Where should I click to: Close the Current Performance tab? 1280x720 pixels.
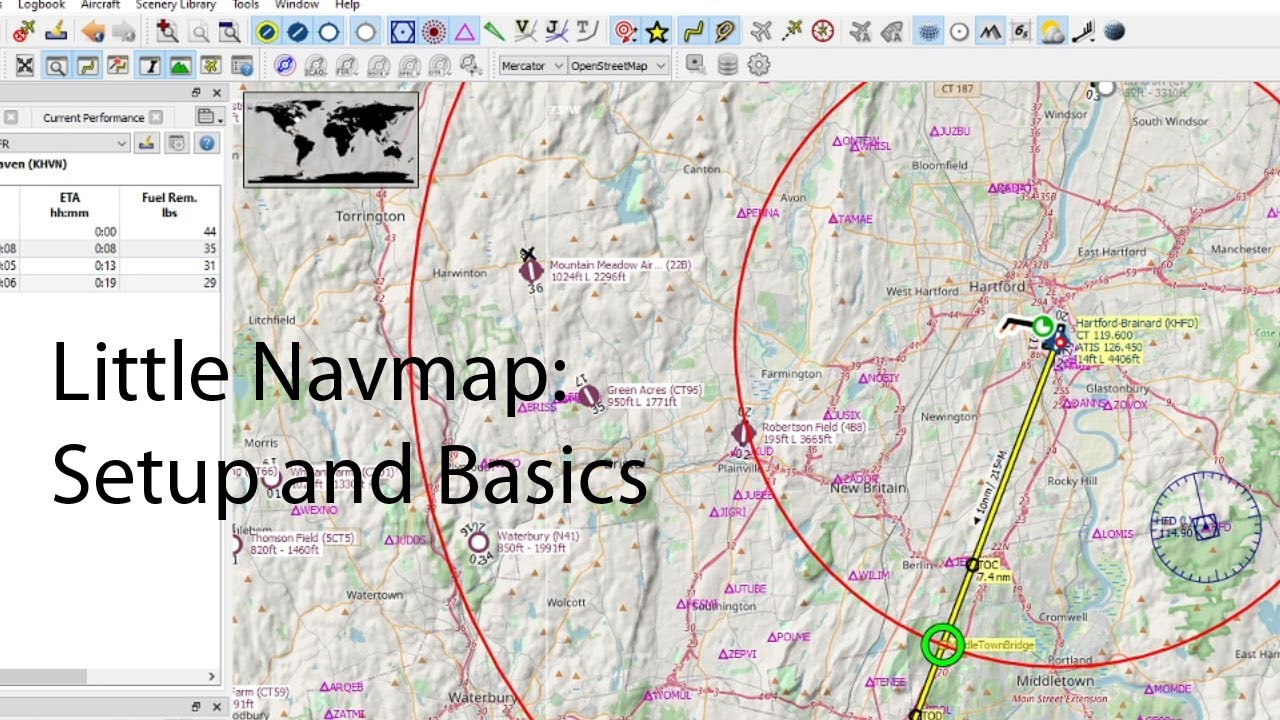coord(156,118)
